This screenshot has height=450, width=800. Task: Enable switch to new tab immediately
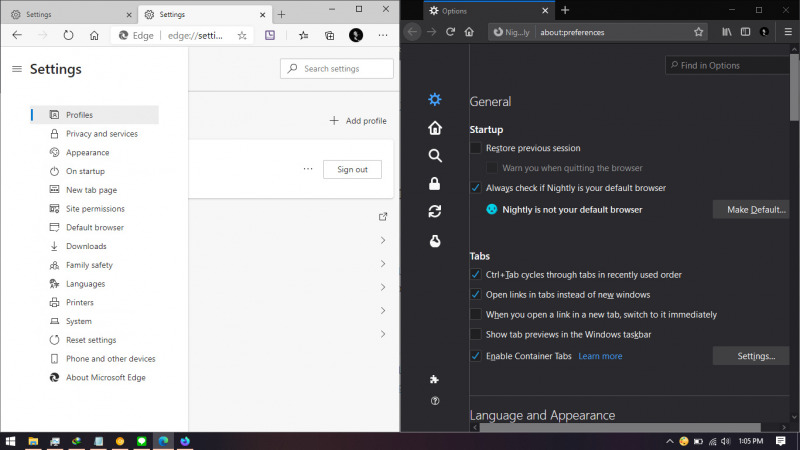tap(475, 314)
